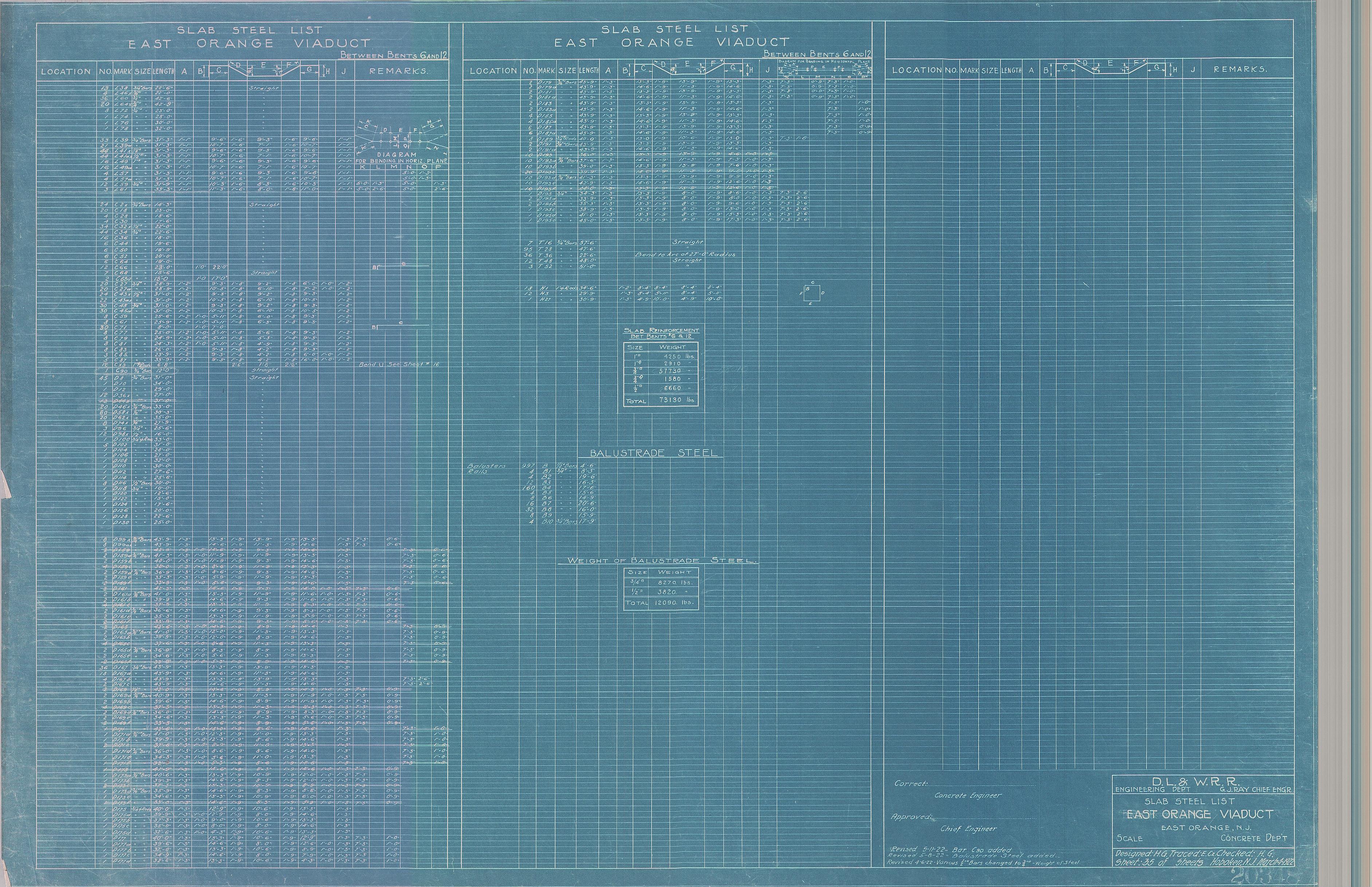
Task: Click the 73130 lbs total in Slab Reinforcement table
Action: click(x=677, y=400)
